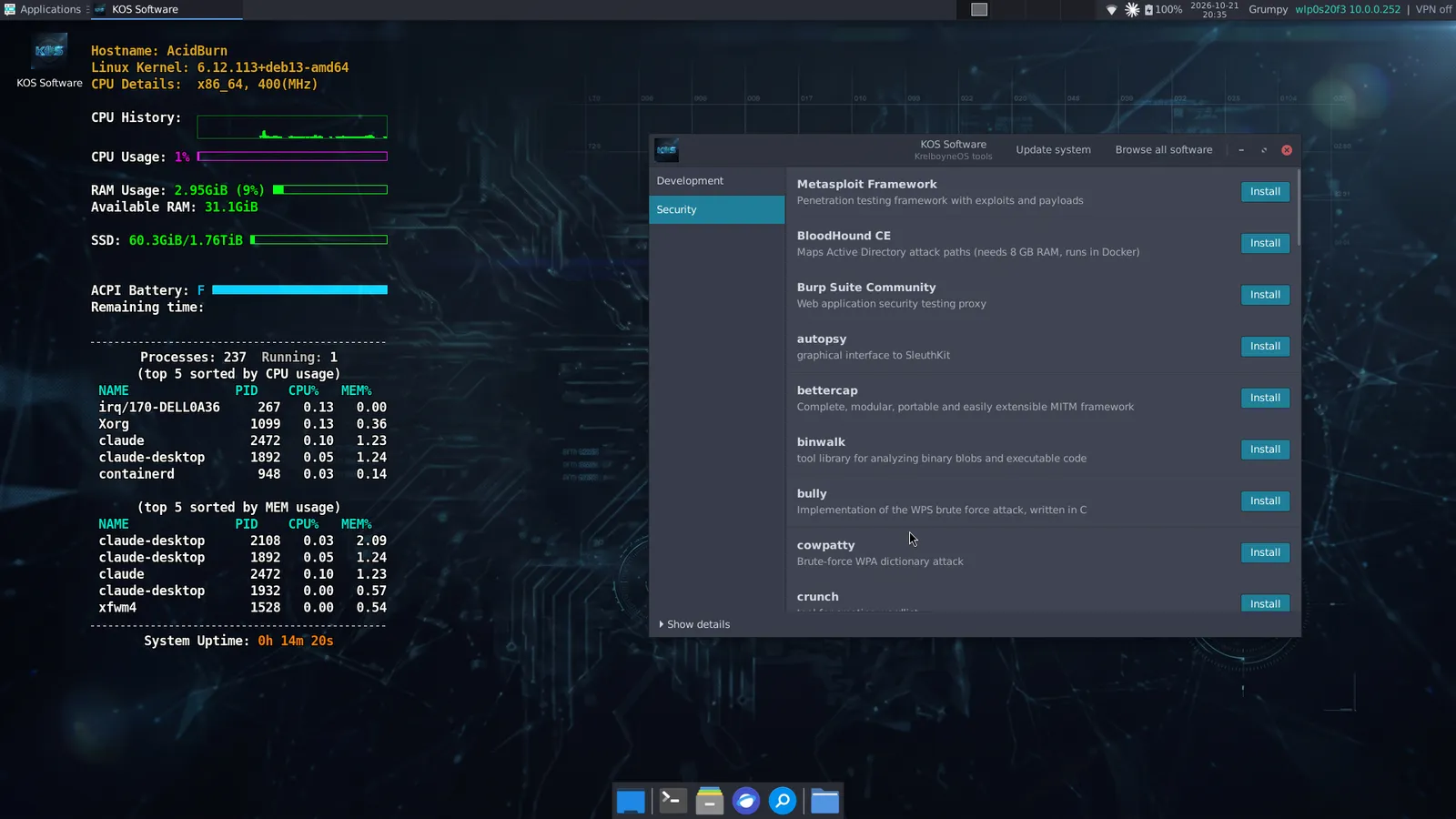
Task: Open the application finder magnifier dock icon
Action: [783, 801]
